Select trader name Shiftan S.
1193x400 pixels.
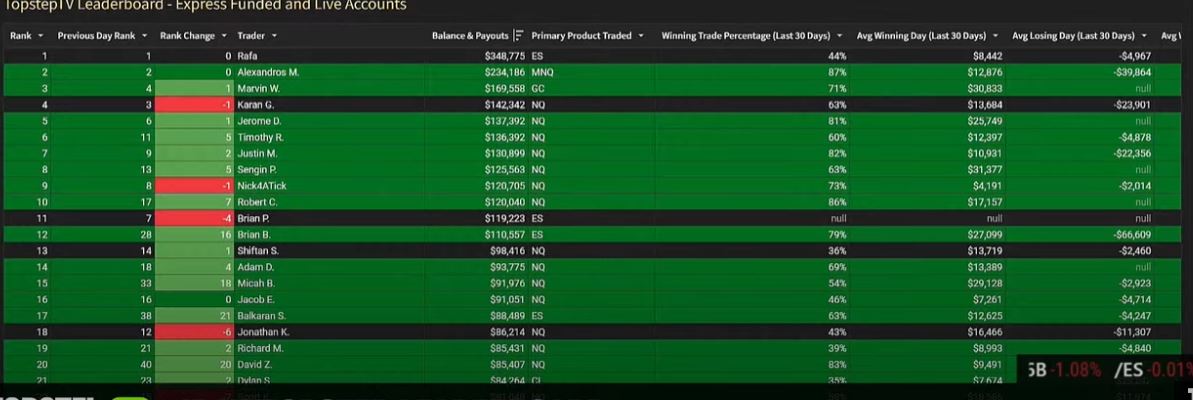click(x=258, y=251)
